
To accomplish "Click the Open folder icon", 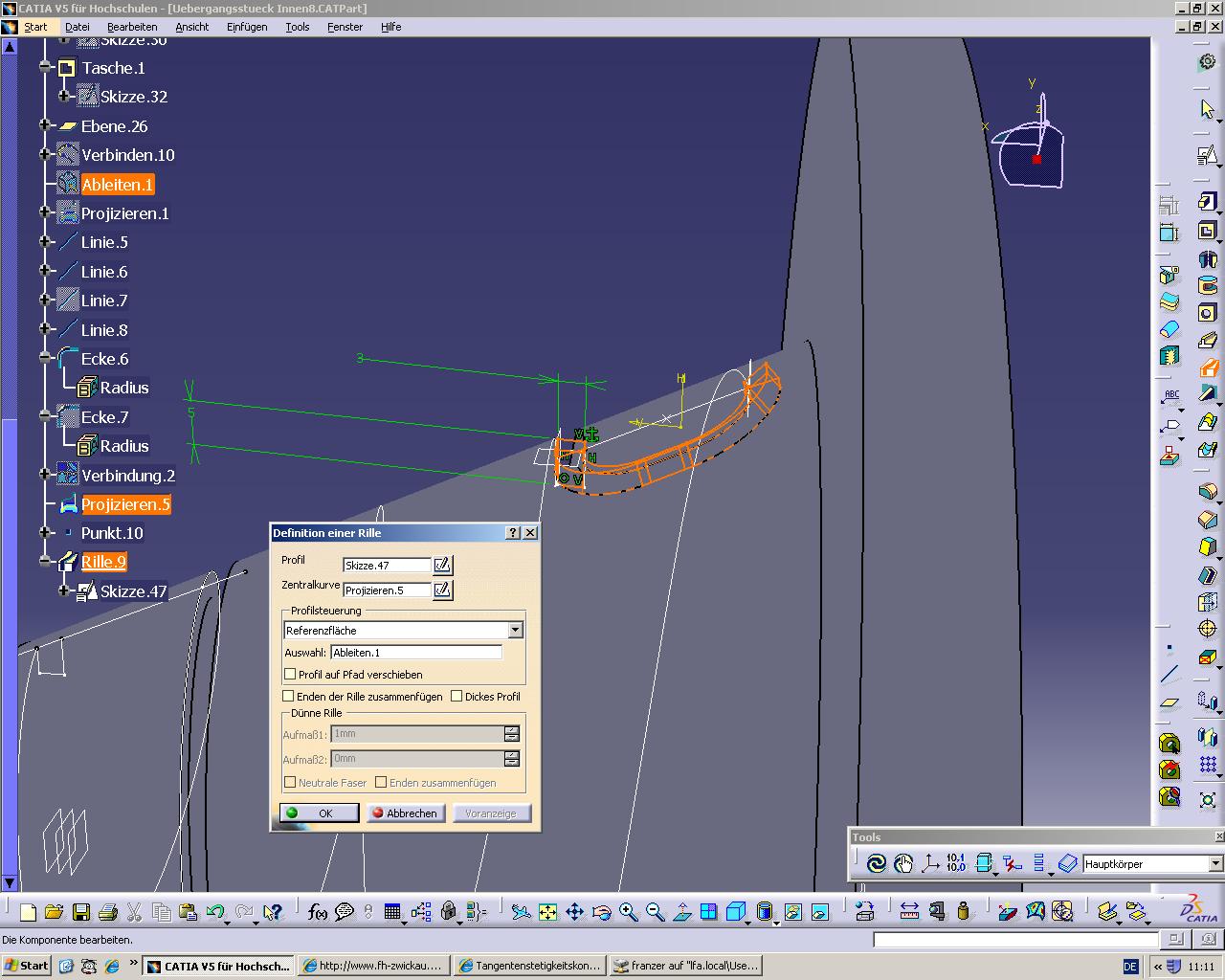I will (54, 912).
